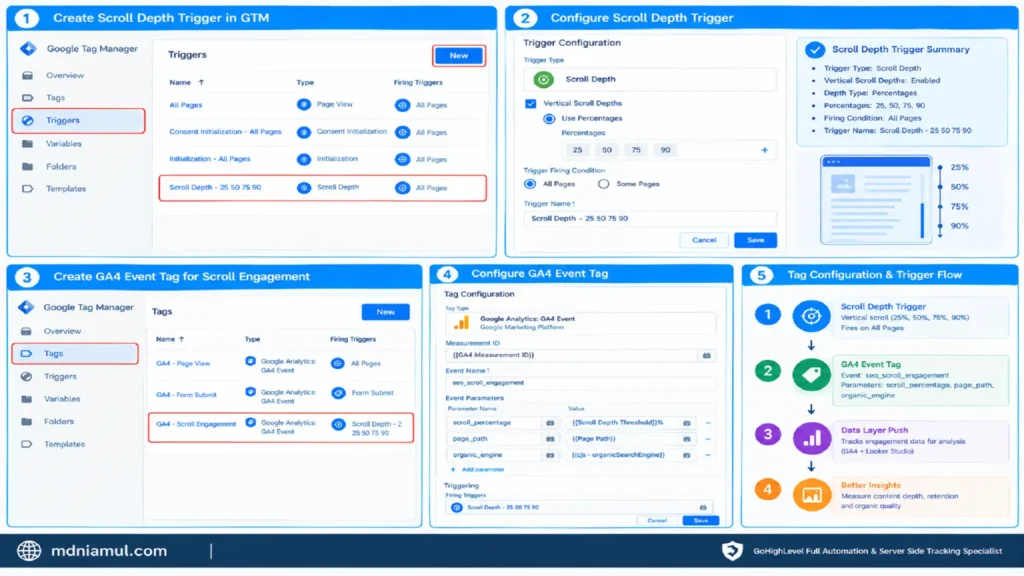The width and height of the screenshot is (1024, 576).
Task: Click the 75% marker on the scroll depth line
Action: pos(940,206)
